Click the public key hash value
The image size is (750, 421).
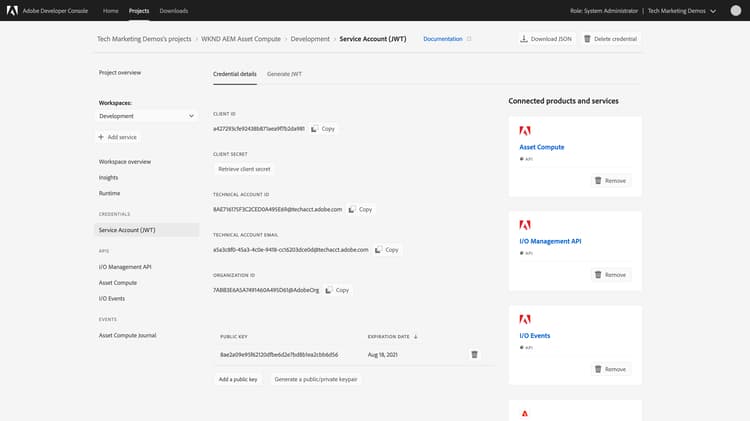pos(279,355)
